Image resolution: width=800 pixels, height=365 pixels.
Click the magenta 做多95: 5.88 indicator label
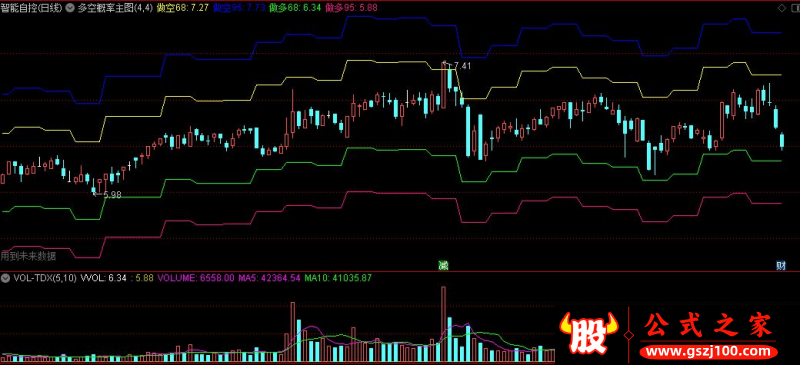click(351, 8)
